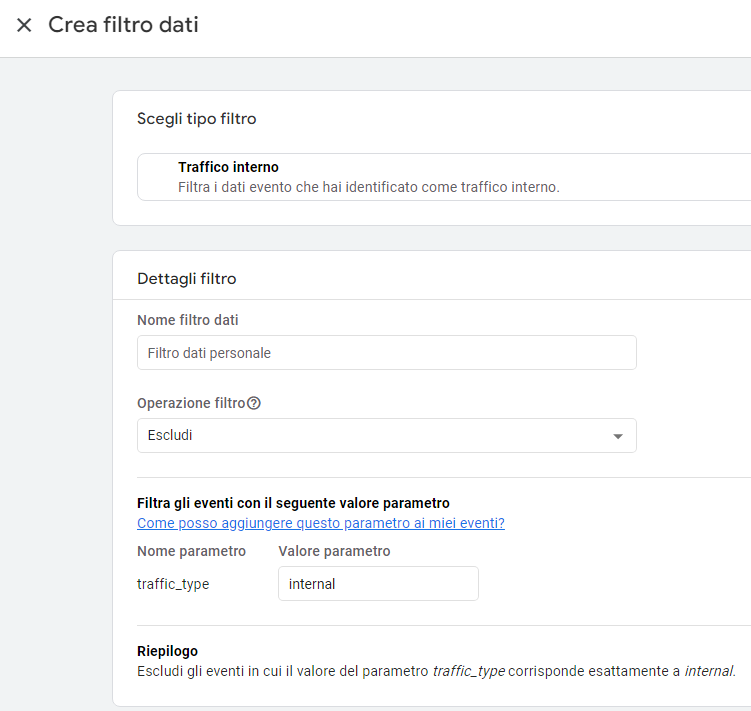The image size is (751, 711).
Task: Click the Traffico interno description text
Action: [x=369, y=187]
